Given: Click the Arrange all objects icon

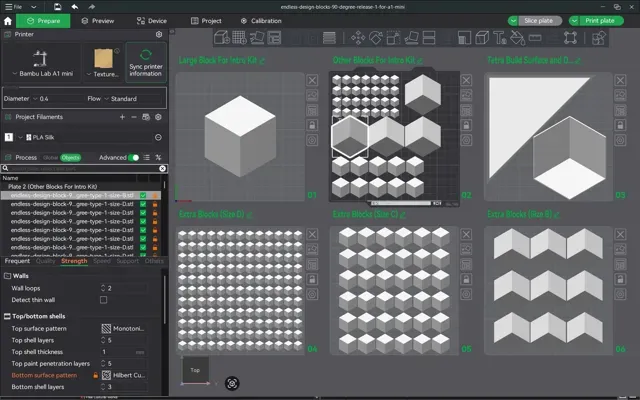Looking at the screenshot, I should point(274,38).
